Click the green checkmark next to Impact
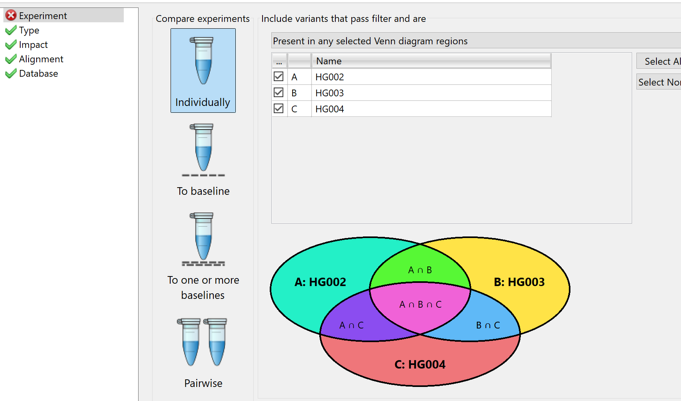The image size is (681, 401). (11, 45)
